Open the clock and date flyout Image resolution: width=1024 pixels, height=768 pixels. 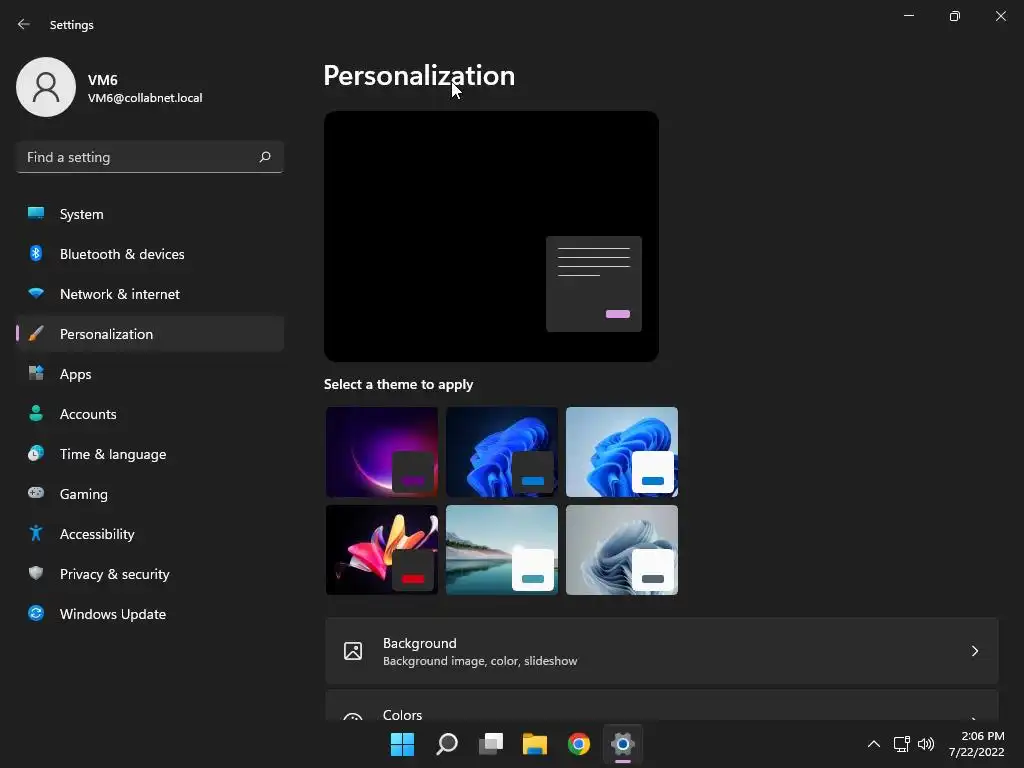(x=976, y=744)
